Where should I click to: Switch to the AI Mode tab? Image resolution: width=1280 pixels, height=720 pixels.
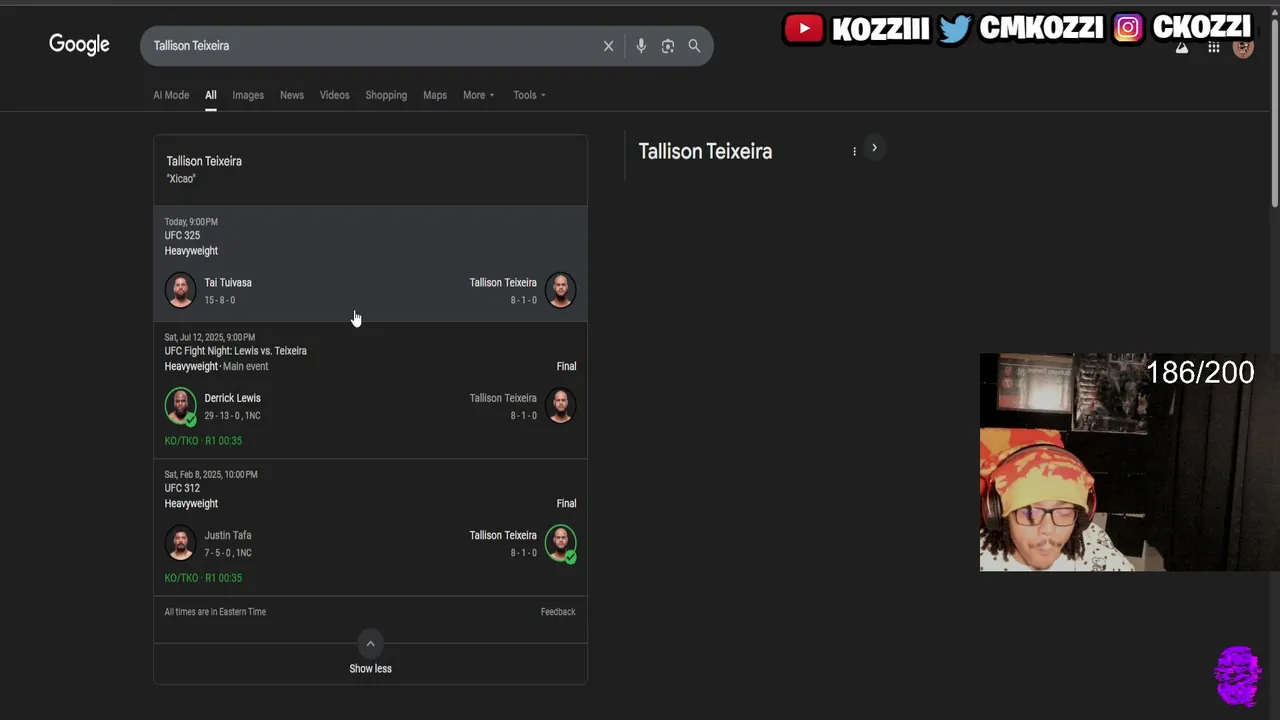pos(171,95)
